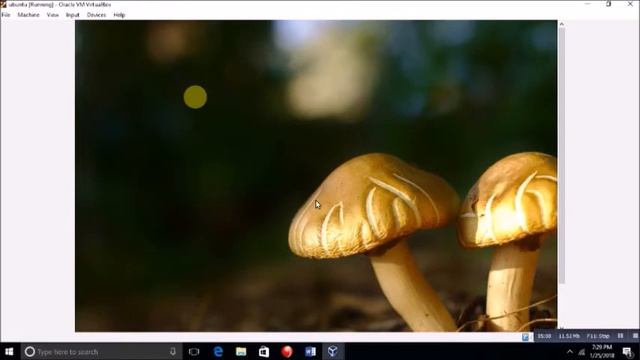Click the mushroom wallpaper in the VM
Viewport: 640px width, 360px height.
coord(316,176)
